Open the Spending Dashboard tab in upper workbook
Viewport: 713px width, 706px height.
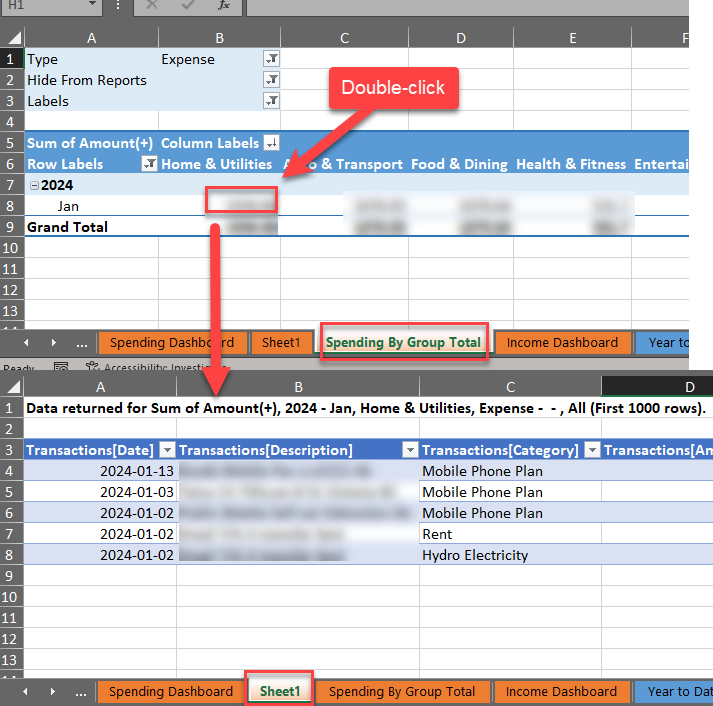pos(171,342)
